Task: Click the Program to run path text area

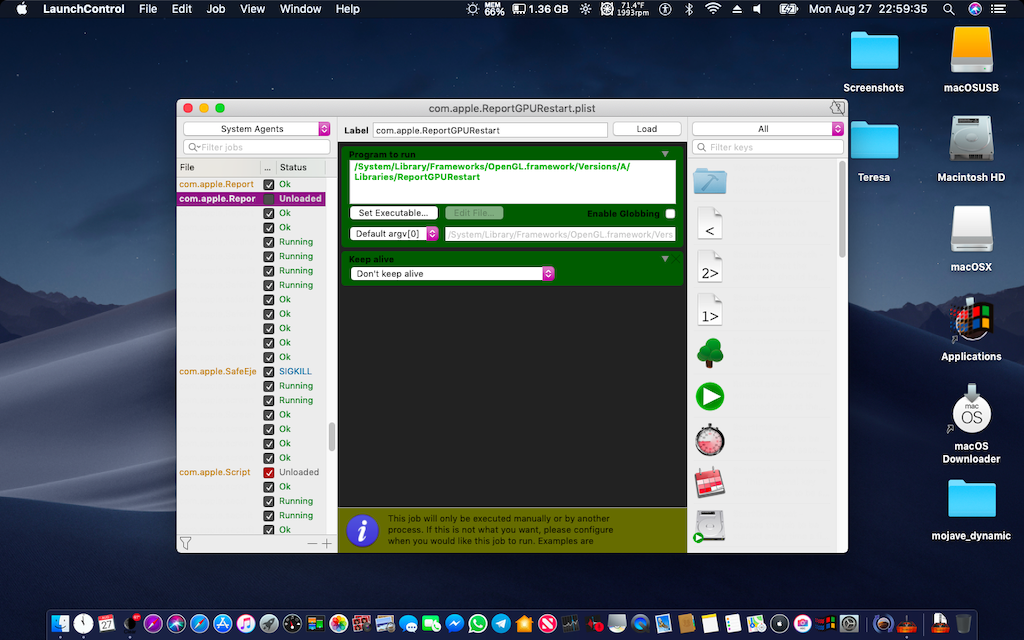Action: coord(513,182)
